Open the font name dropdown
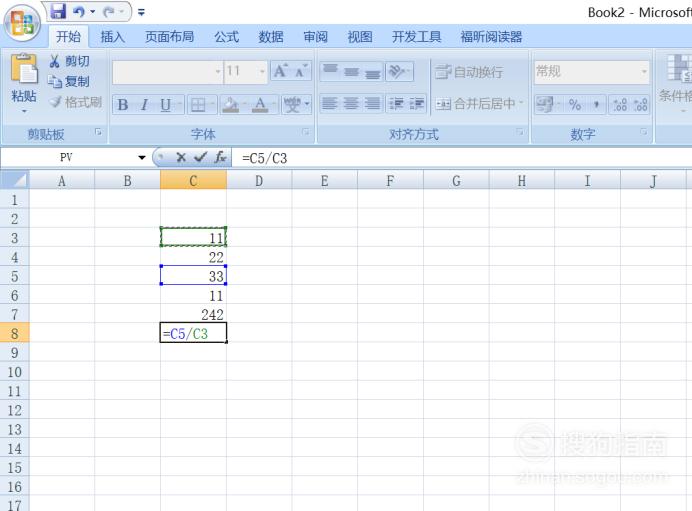Screen dimensions: 692x511 click(218, 71)
